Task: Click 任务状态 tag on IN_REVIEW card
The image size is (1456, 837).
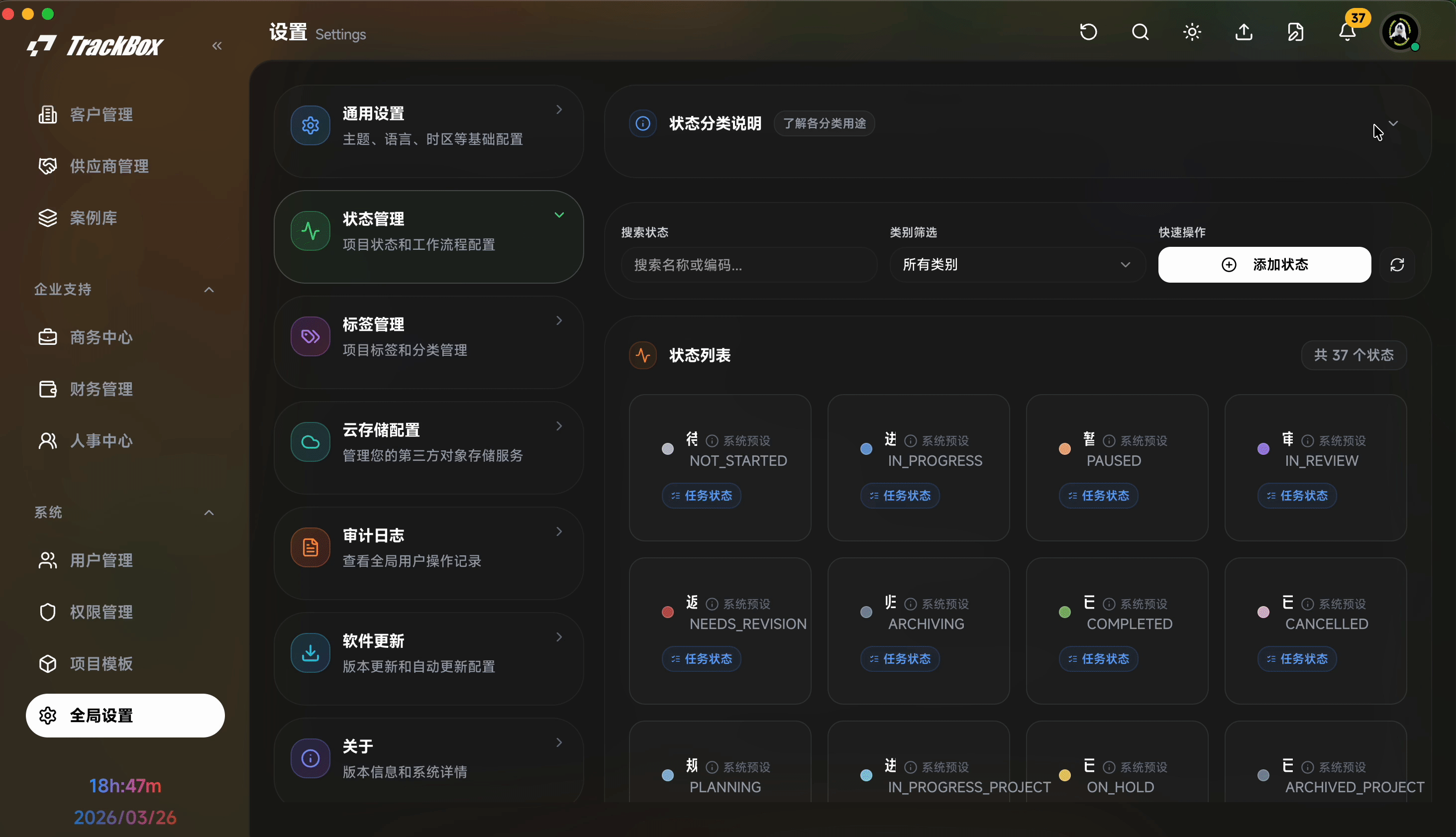Action: [x=1297, y=496]
